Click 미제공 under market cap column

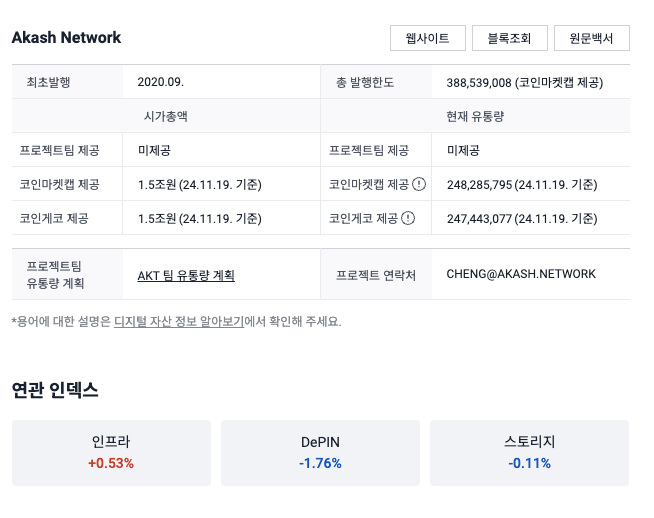pos(154,150)
